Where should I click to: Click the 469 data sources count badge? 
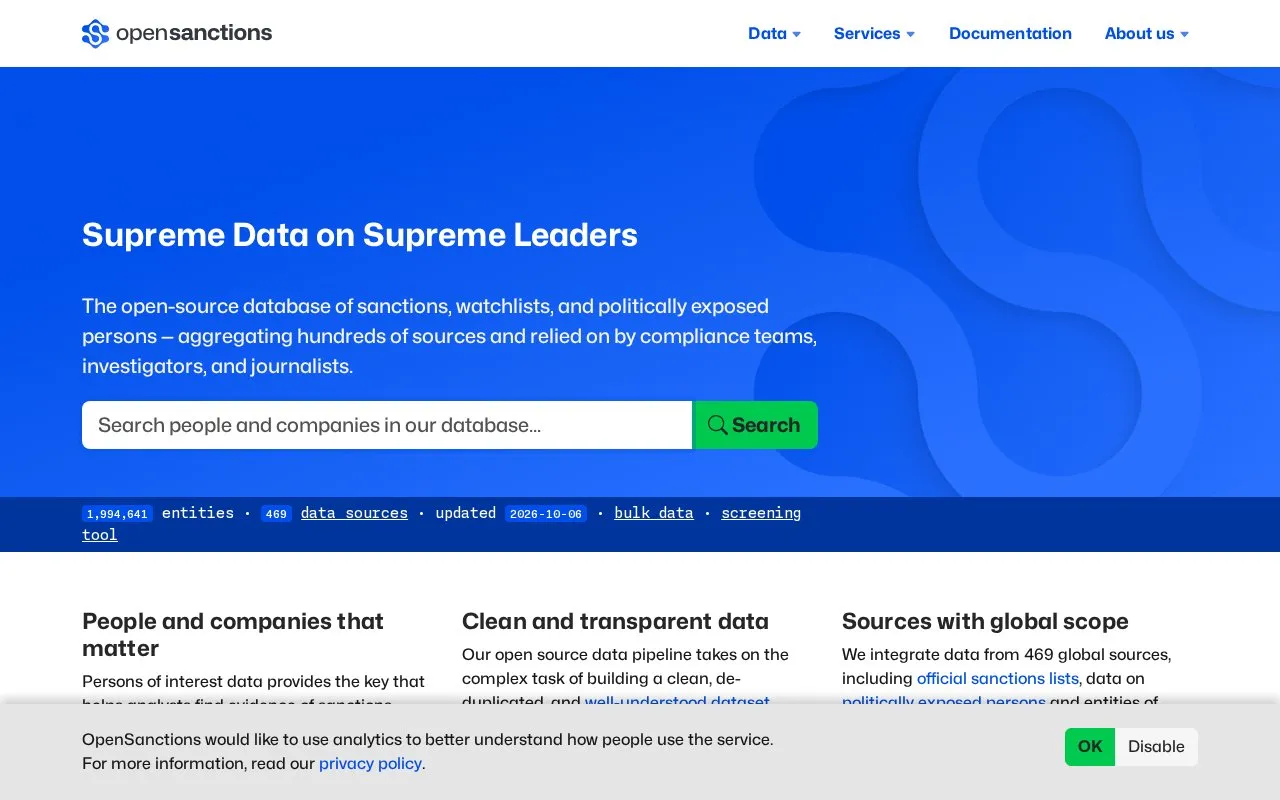click(276, 514)
